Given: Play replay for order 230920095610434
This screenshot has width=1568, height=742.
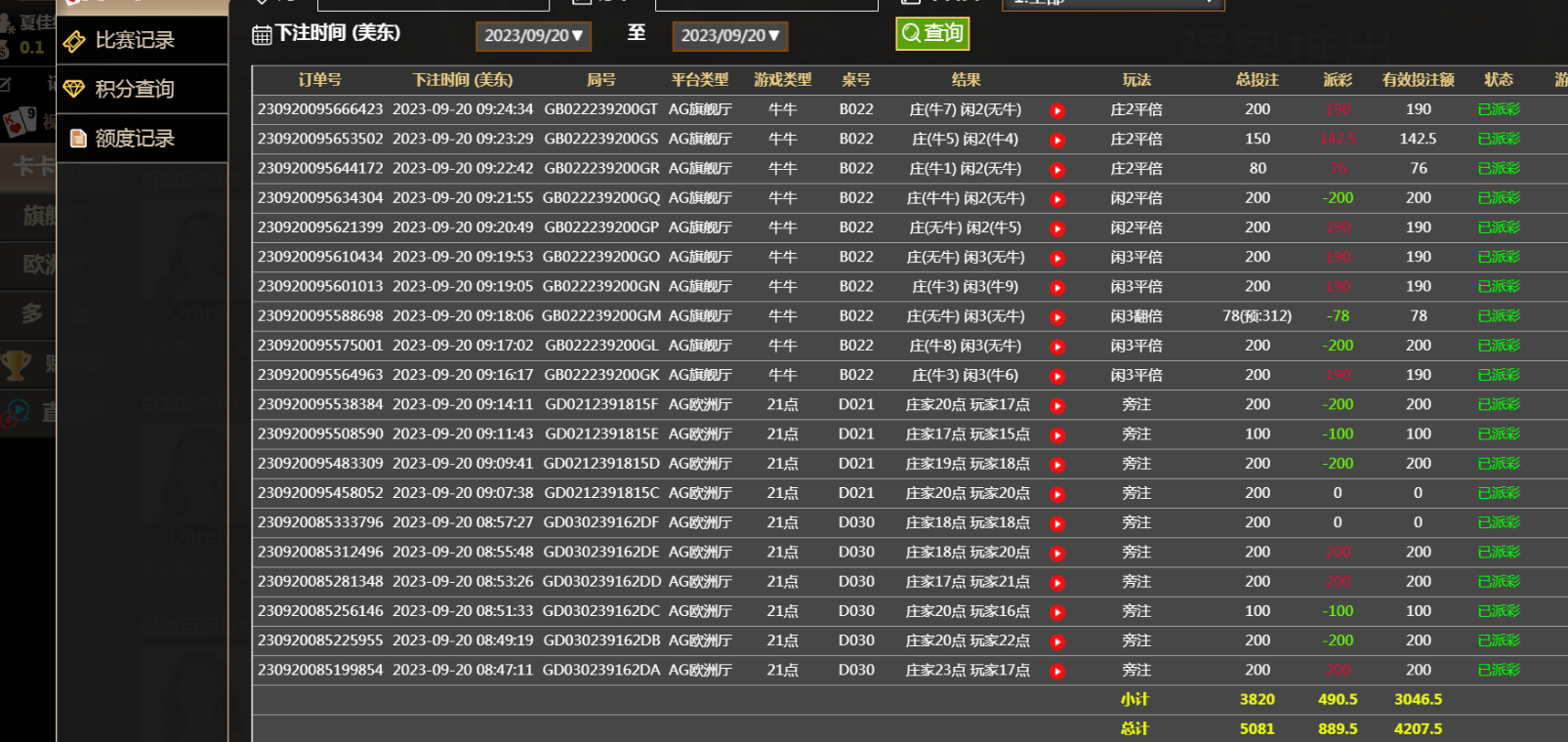Looking at the screenshot, I should [x=1057, y=259].
